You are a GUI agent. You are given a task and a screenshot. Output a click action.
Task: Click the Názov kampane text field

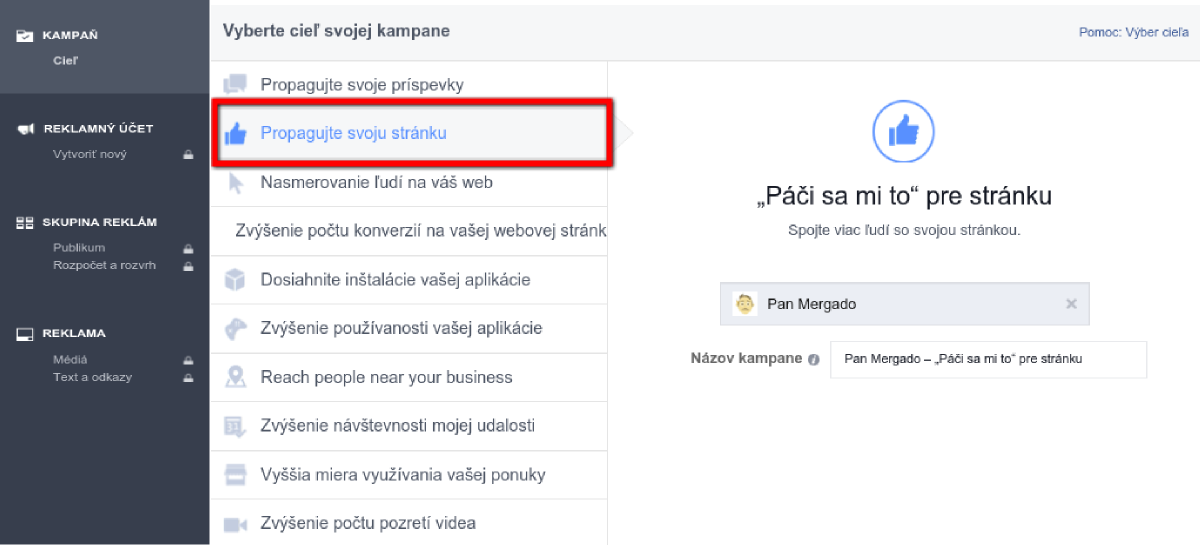pos(988,359)
